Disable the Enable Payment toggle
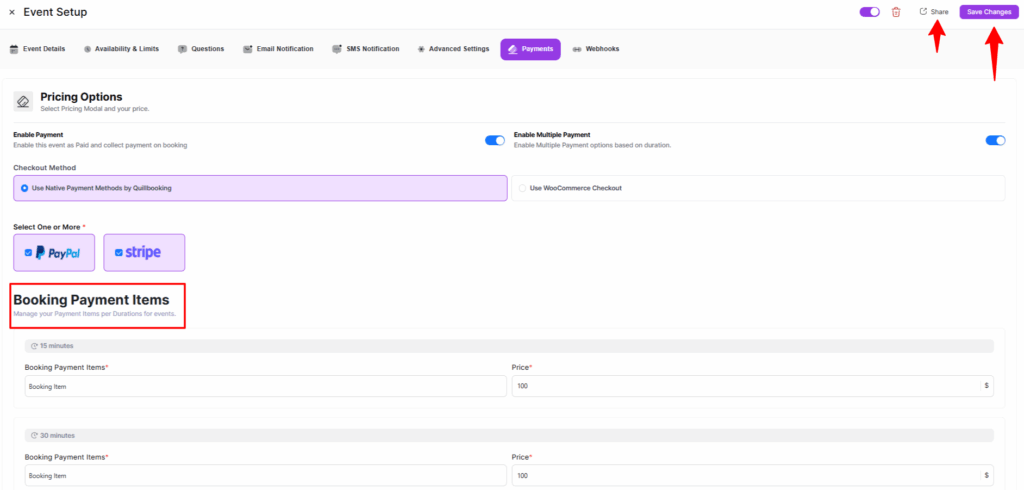1024x490 pixels. tap(494, 140)
